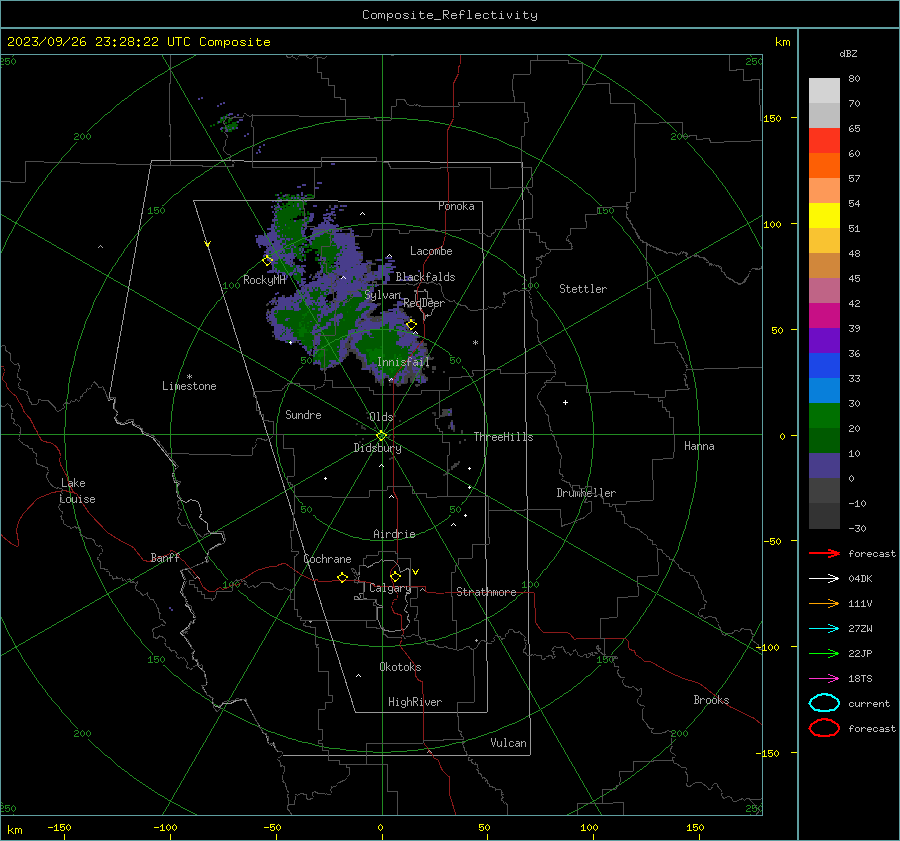
Task: Select the orange 60 dBZ color swatch
Action: tap(824, 165)
